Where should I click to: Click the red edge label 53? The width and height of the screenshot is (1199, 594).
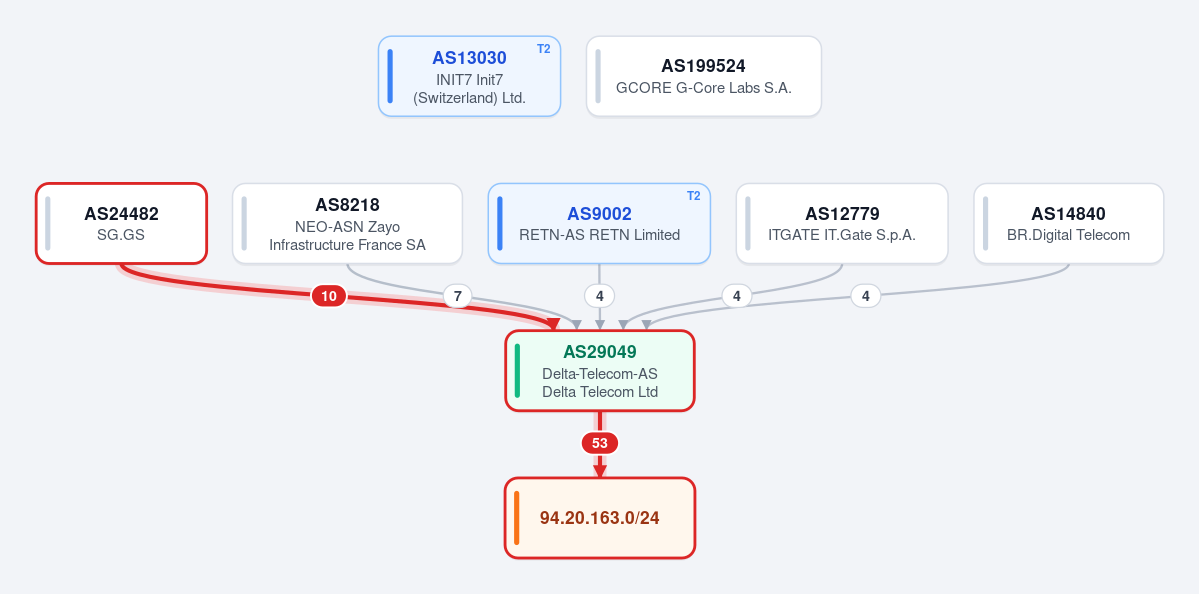point(600,443)
